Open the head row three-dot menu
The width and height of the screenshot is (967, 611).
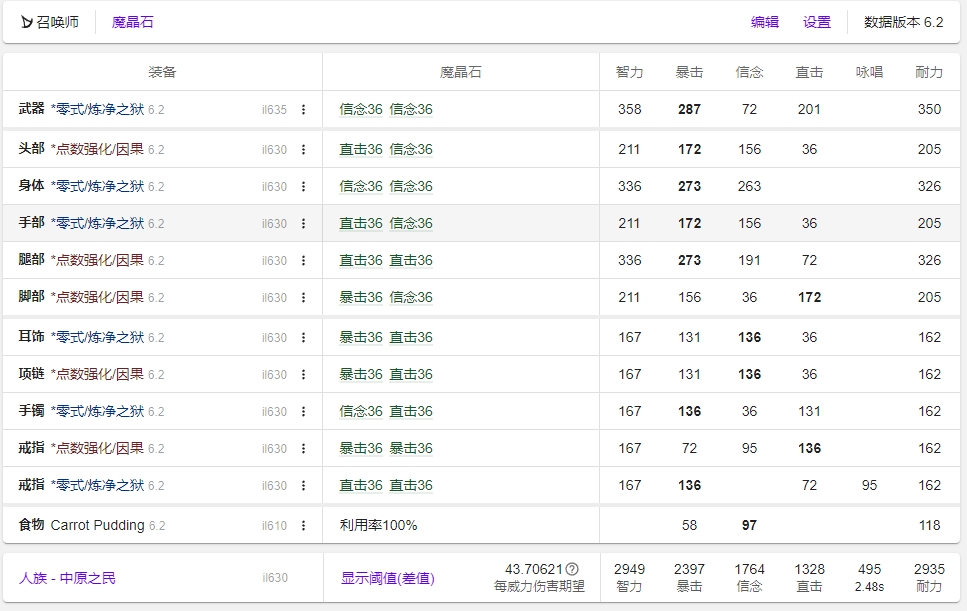[303, 150]
